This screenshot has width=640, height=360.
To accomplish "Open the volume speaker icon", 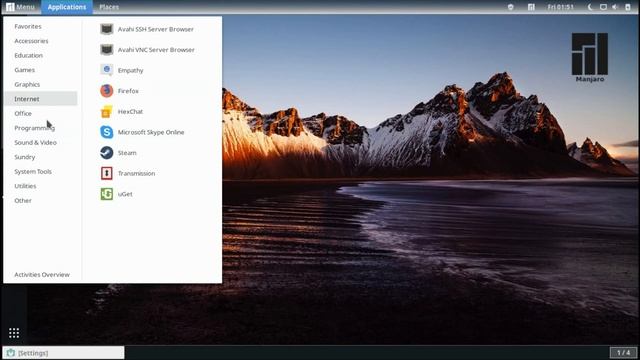I will 616,7.
